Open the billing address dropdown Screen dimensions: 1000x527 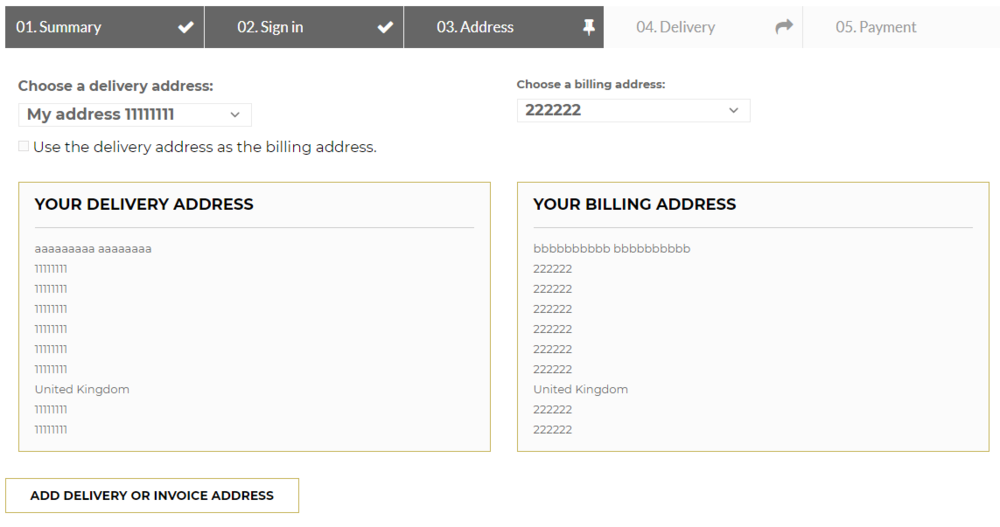pos(633,110)
